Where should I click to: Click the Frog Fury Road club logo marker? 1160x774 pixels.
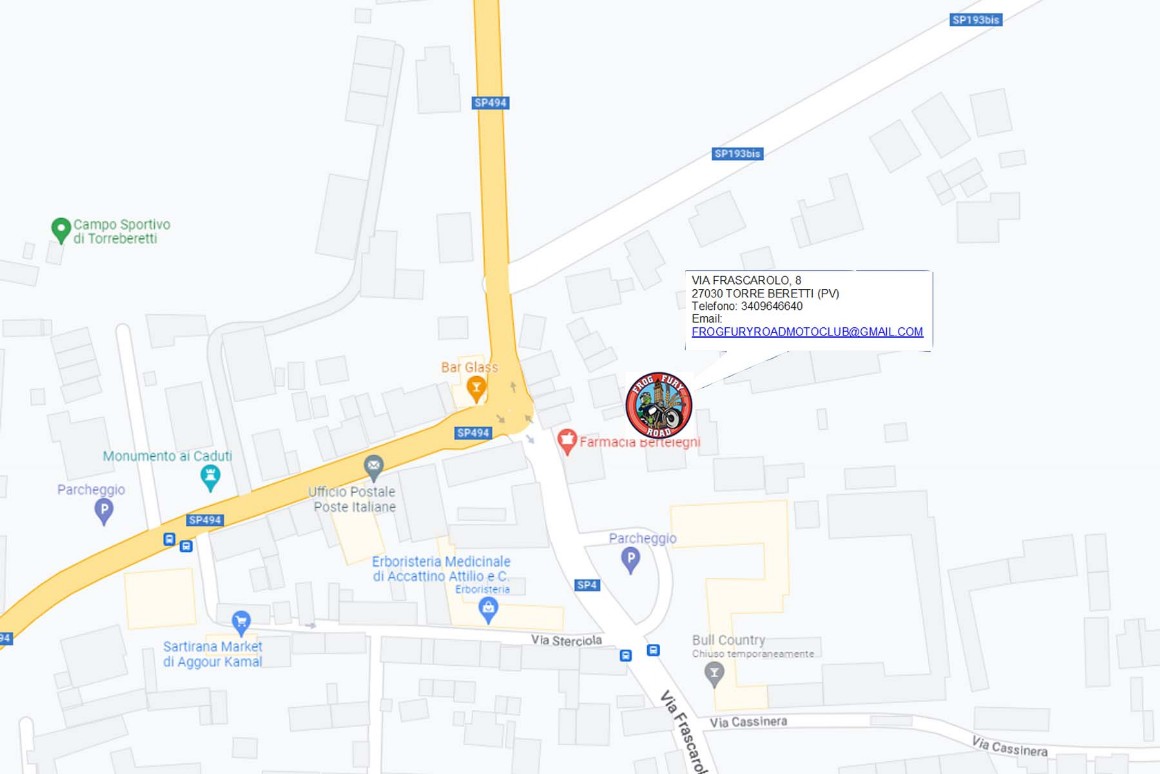pos(658,406)
